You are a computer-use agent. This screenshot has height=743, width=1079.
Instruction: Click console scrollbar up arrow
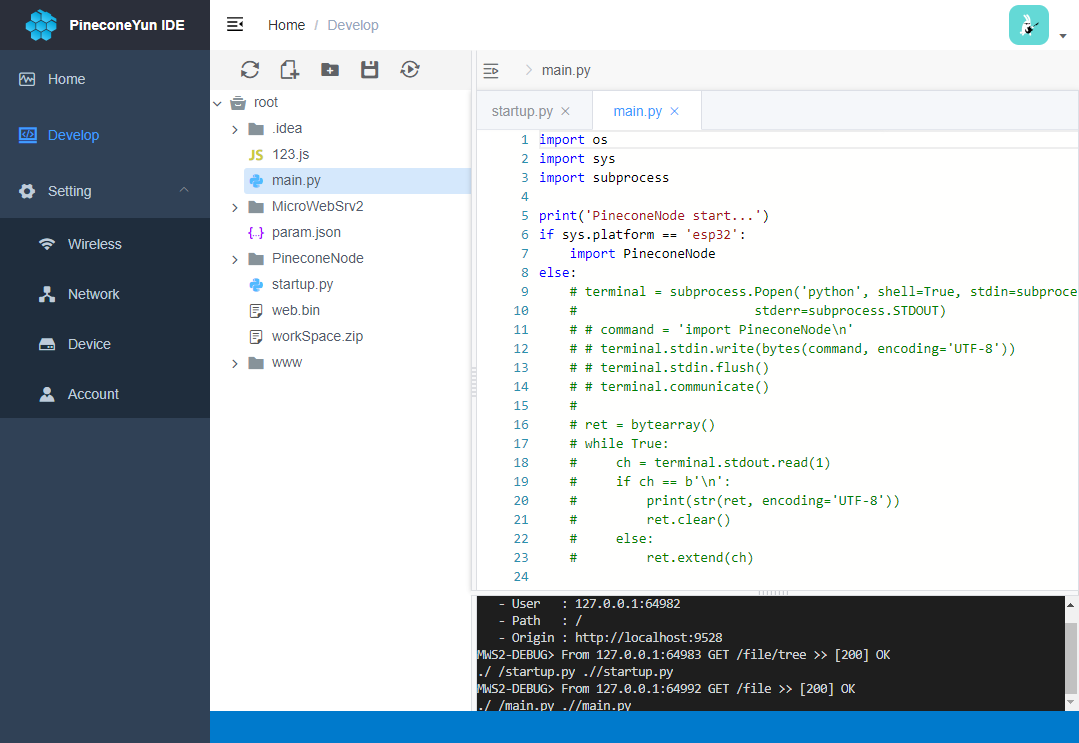(x=1071, y=605)
